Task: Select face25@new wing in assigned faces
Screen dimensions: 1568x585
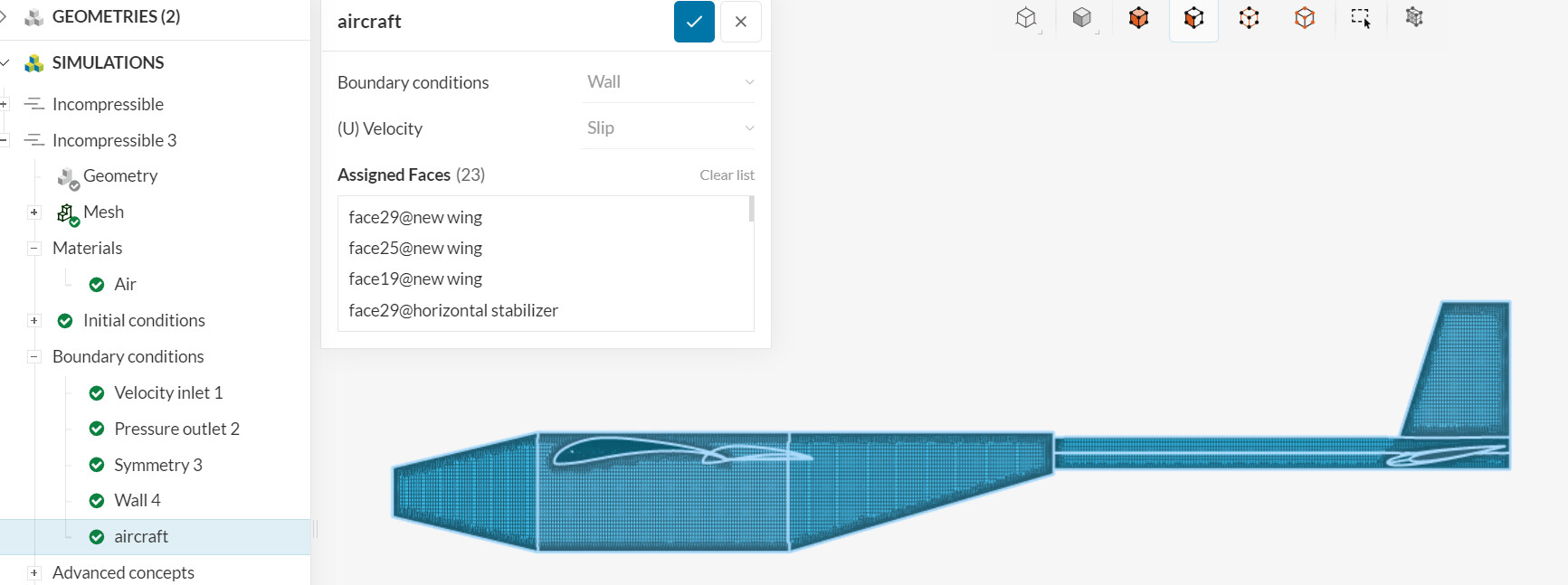Action: [x=415, y=248]
